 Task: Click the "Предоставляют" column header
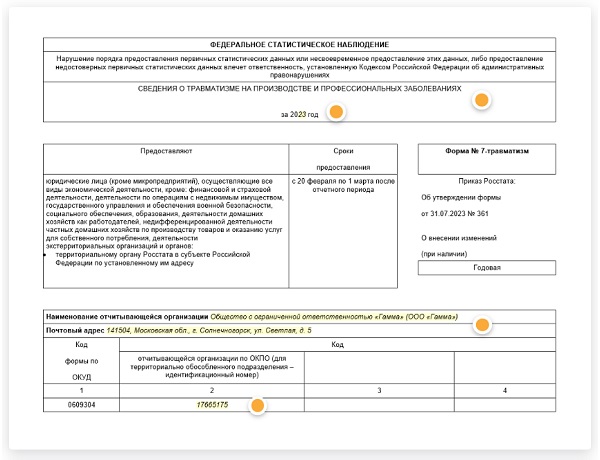click(x=166, y=152)
